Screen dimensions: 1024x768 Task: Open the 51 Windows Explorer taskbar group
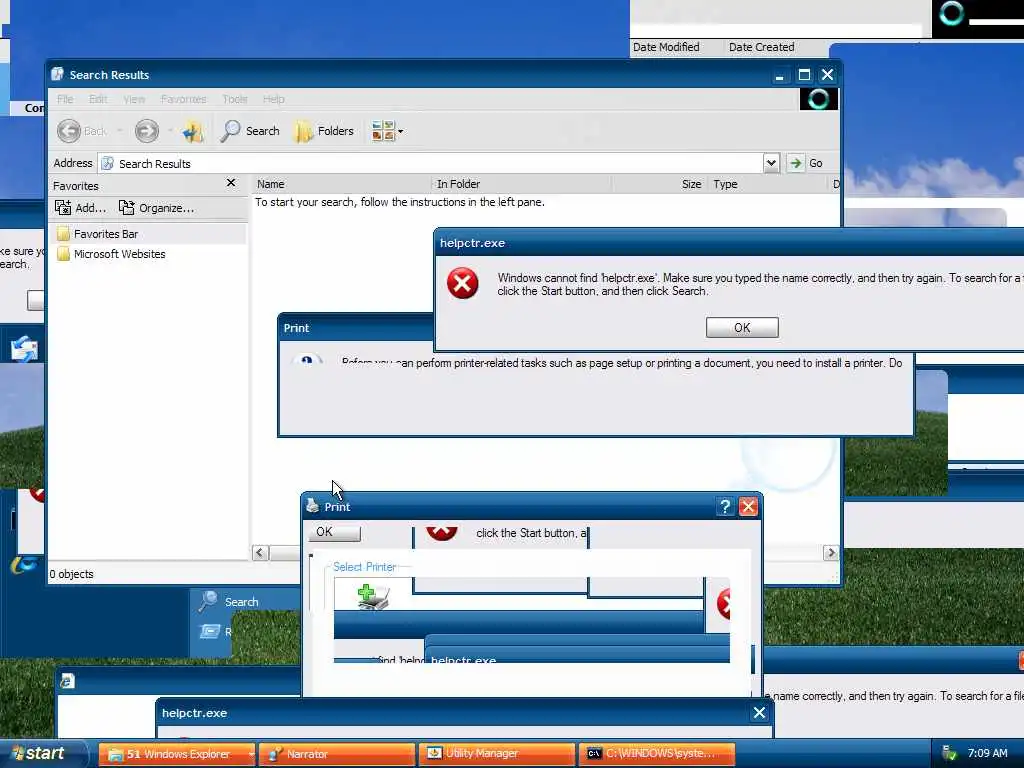tap(176, 754)
